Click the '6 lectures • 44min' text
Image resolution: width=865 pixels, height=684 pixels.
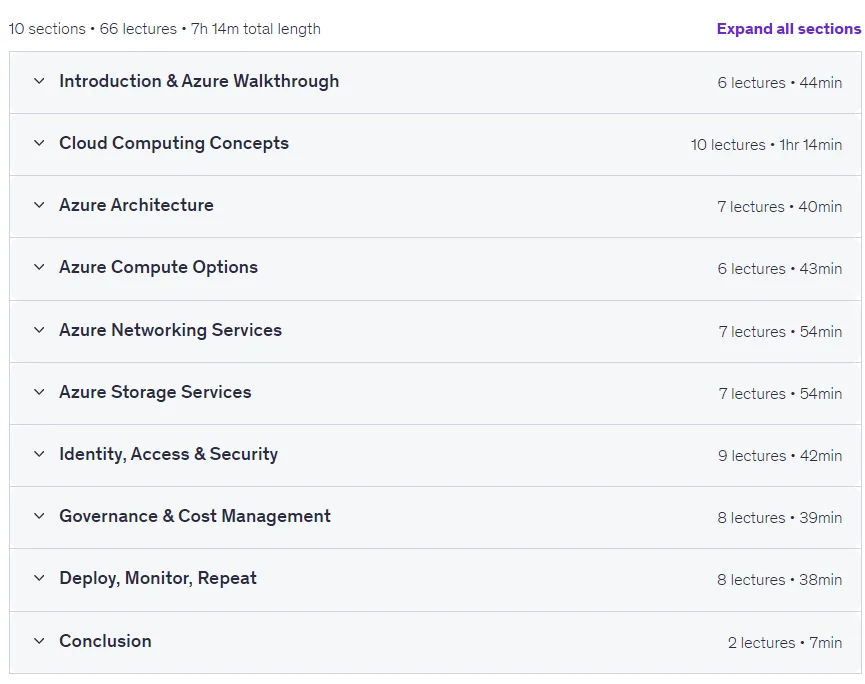(779, 83)
